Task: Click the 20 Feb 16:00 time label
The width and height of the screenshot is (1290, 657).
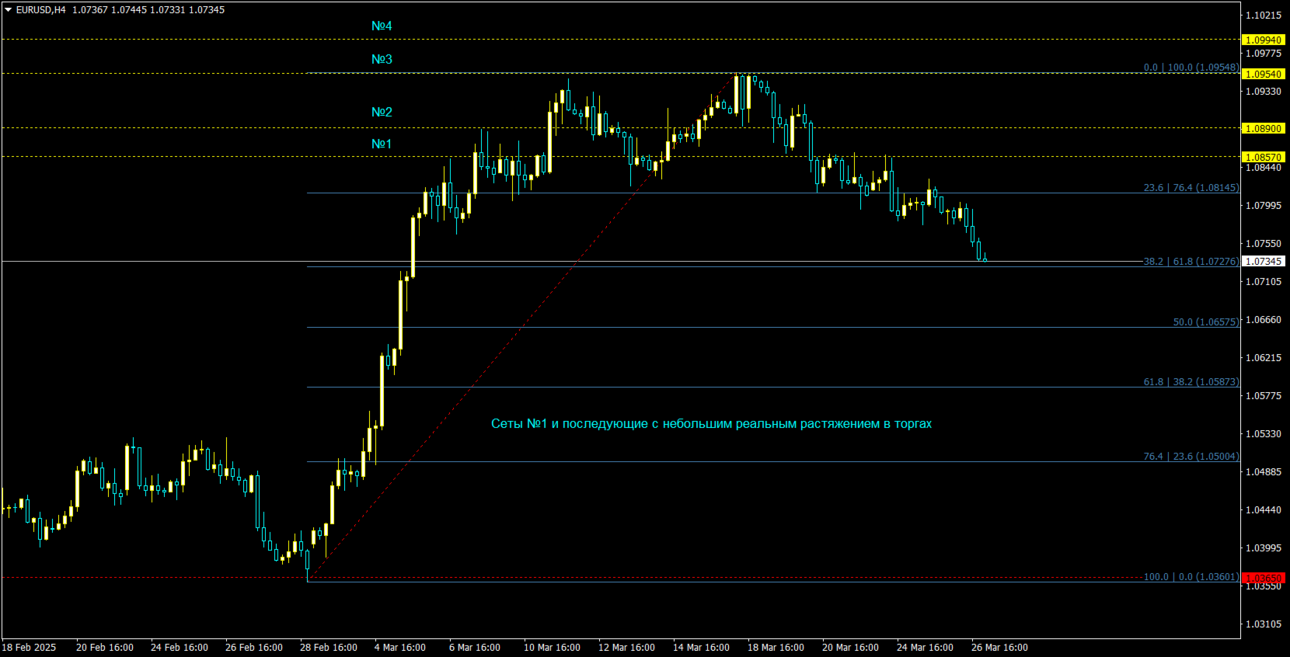Action: coord(105,648)
